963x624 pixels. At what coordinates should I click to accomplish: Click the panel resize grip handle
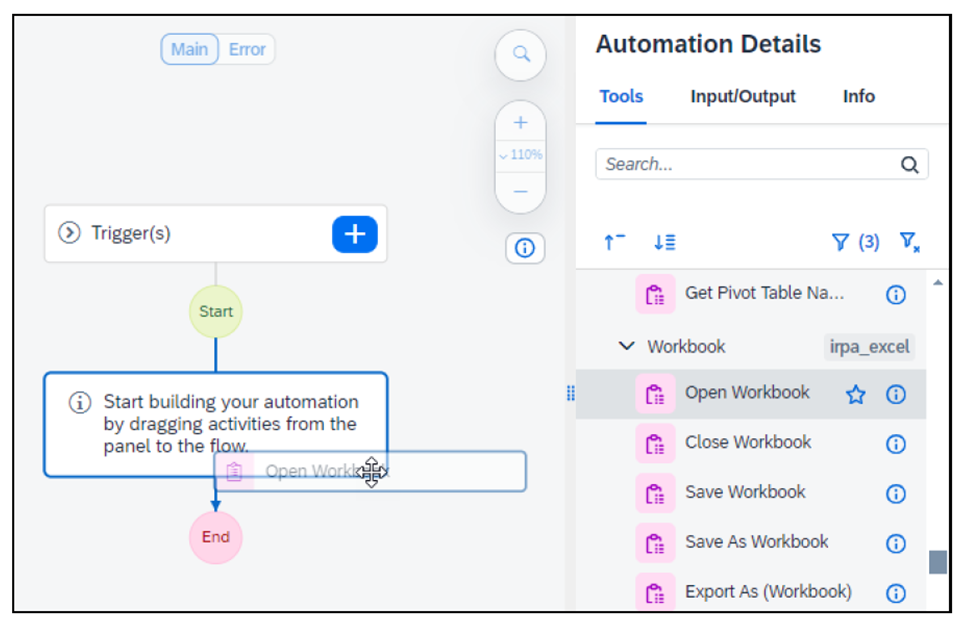[571, 393]
